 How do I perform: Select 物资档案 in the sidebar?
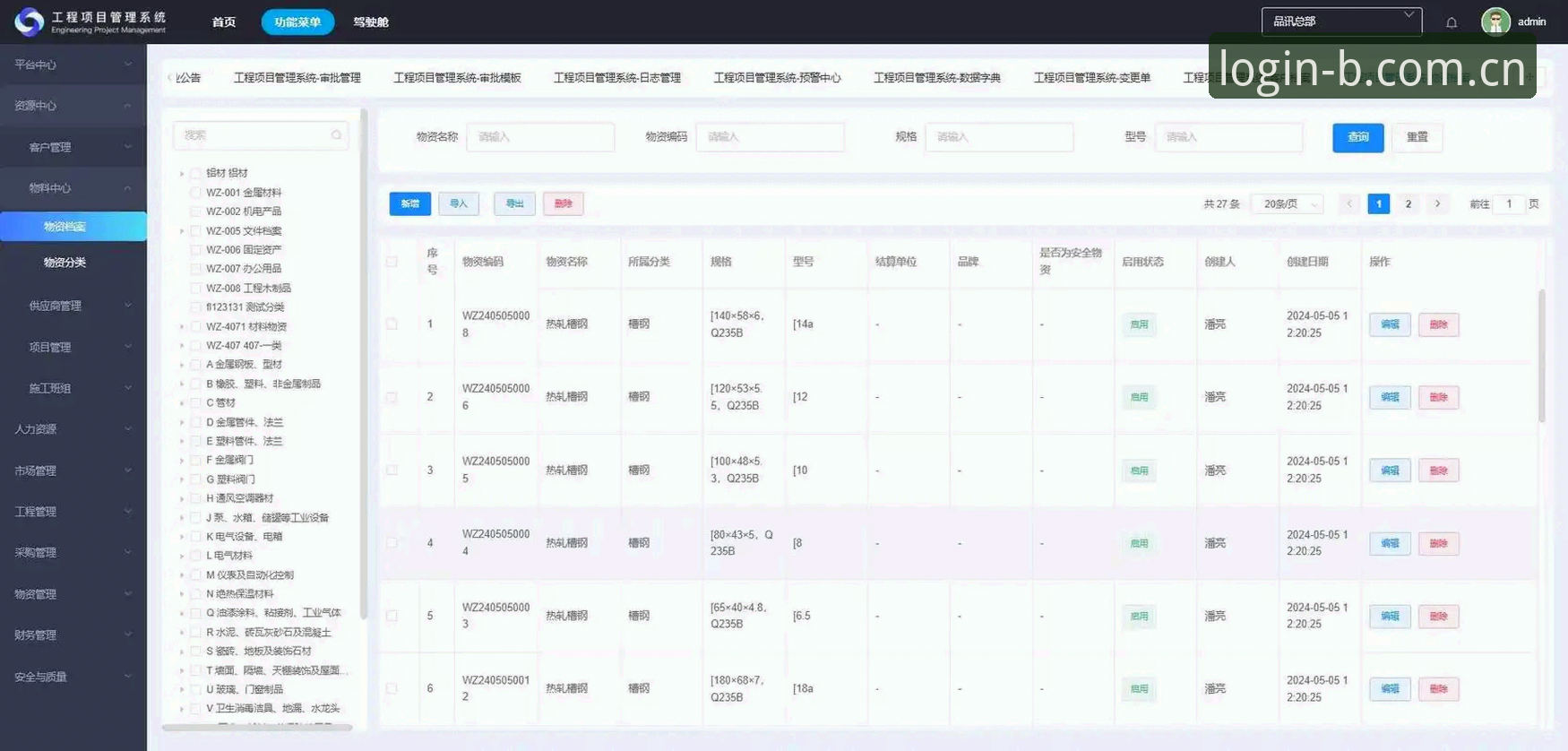(x=73, y=227)
